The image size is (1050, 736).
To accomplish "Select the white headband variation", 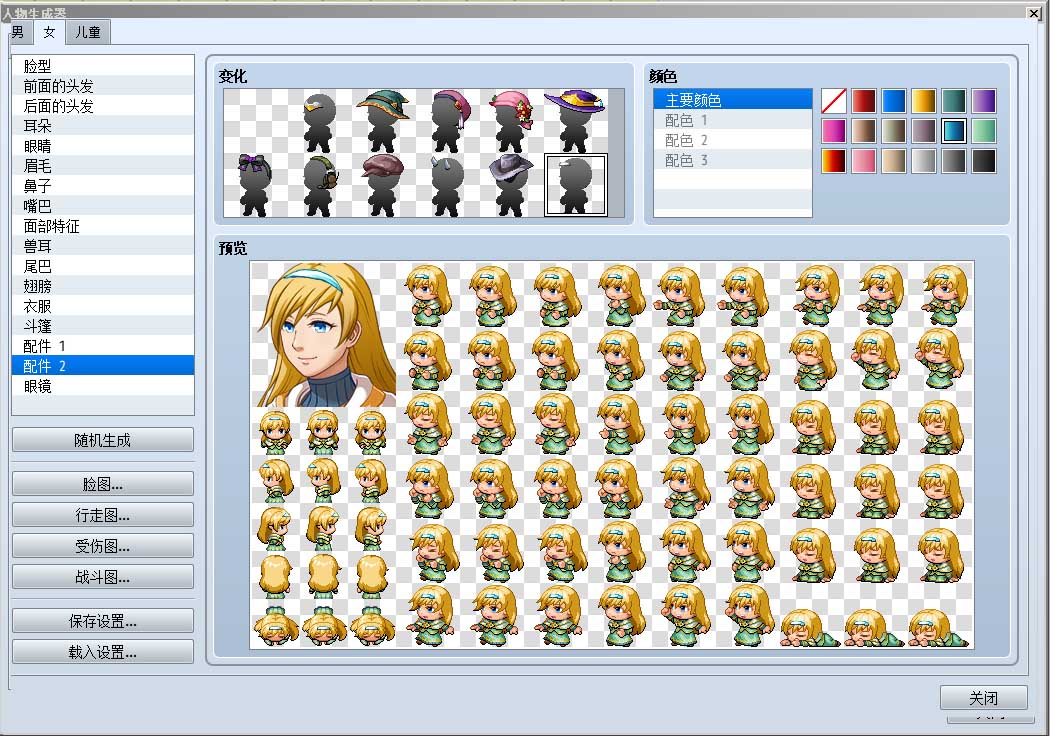I will tap(576, 185).
